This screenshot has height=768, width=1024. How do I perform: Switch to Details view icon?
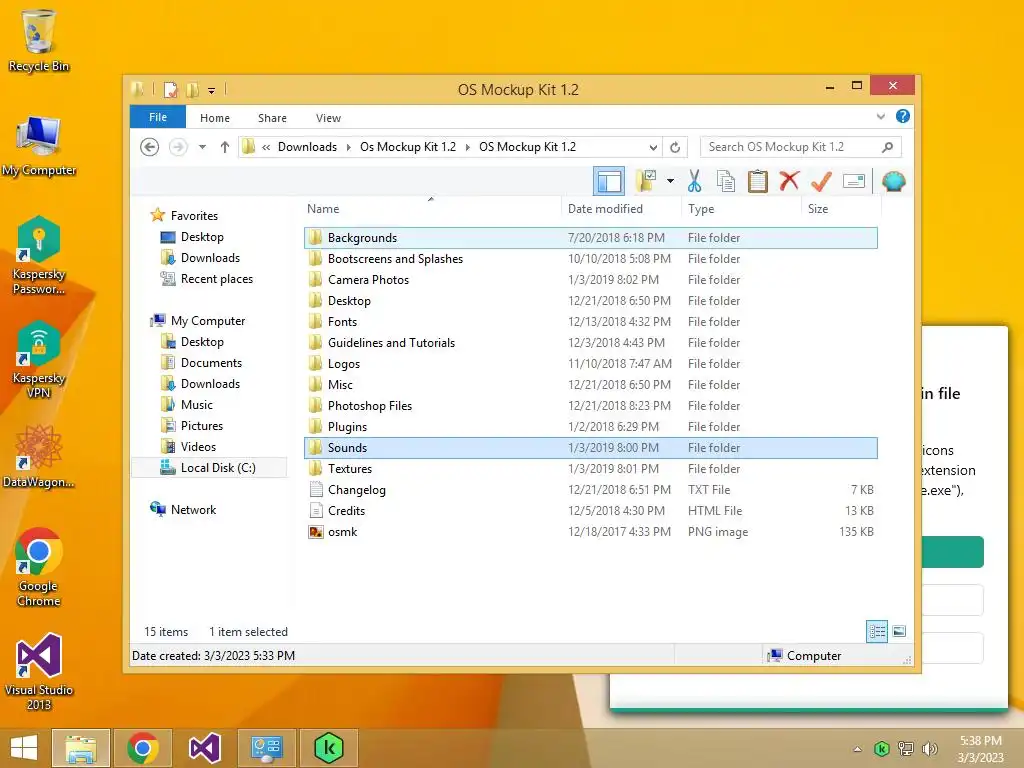tap(877, 631)
